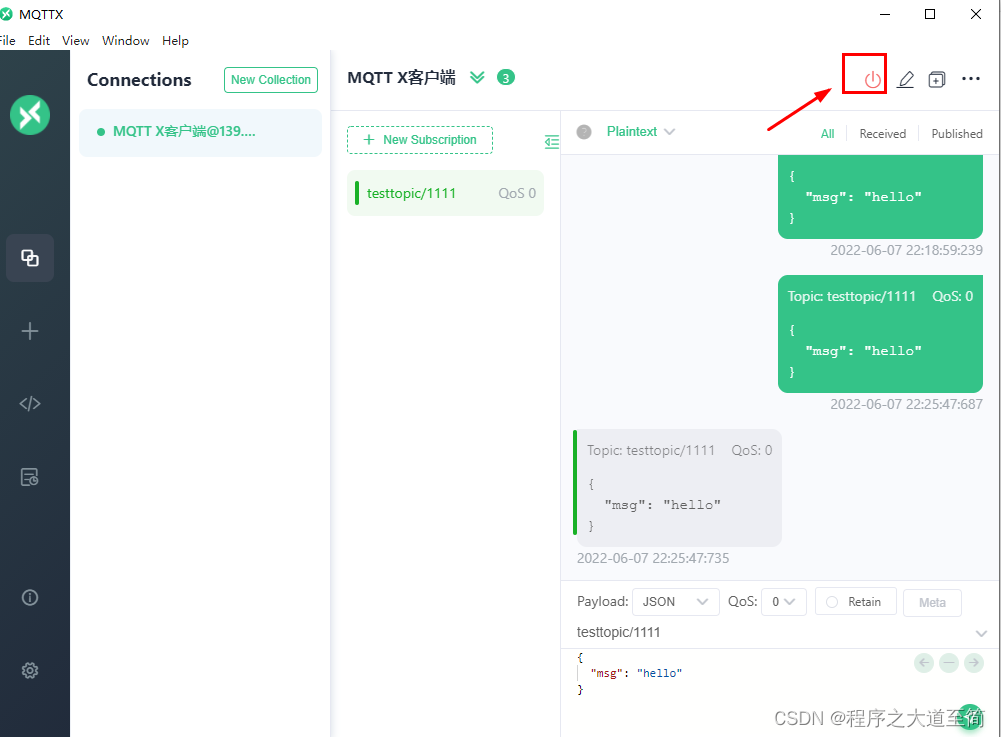Collapse the subscription list panel icon

pos(552,141)
